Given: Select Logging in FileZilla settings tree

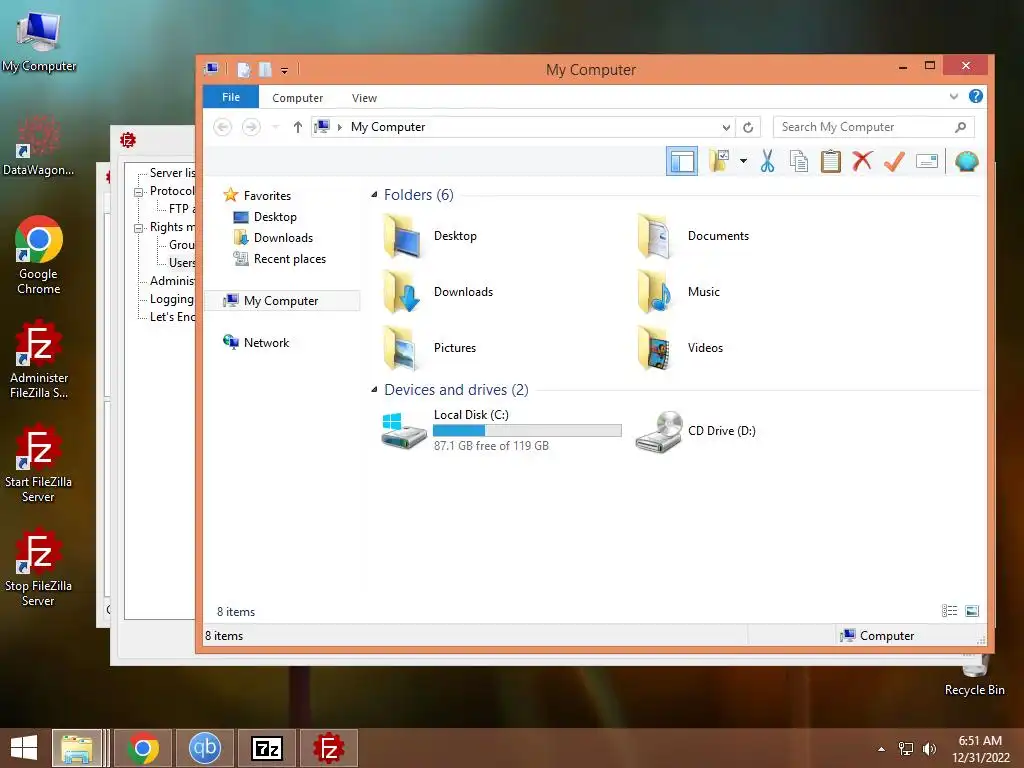Looking at the screenshot, I should pos(172,299).
